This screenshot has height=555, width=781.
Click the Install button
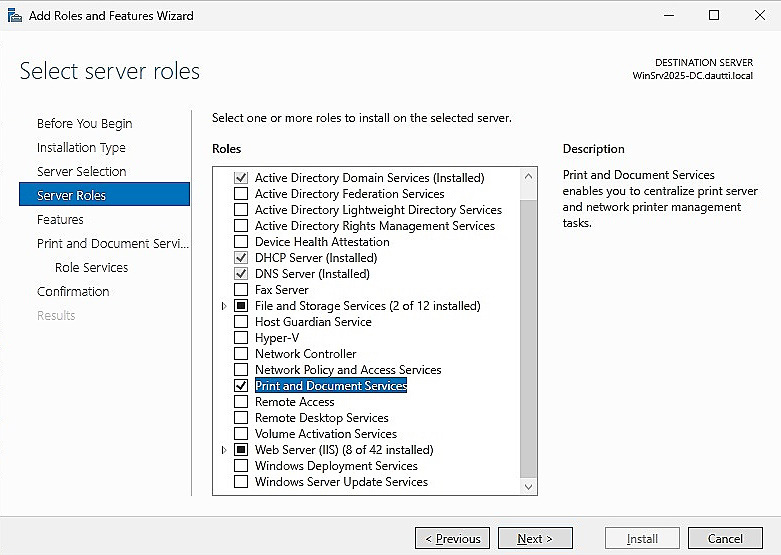point(642,539)
